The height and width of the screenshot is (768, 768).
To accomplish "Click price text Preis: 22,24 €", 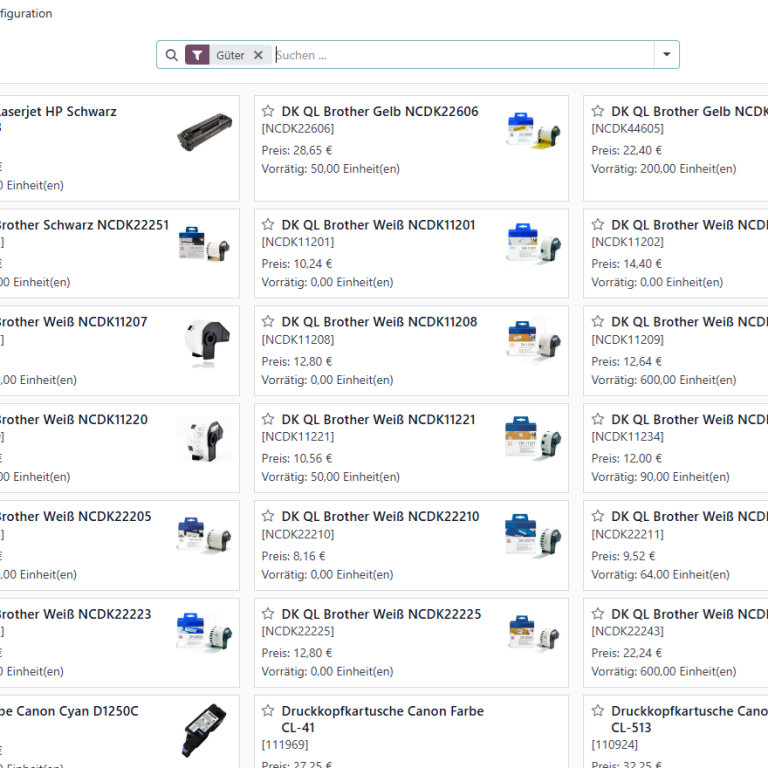I will coord(626,653).
